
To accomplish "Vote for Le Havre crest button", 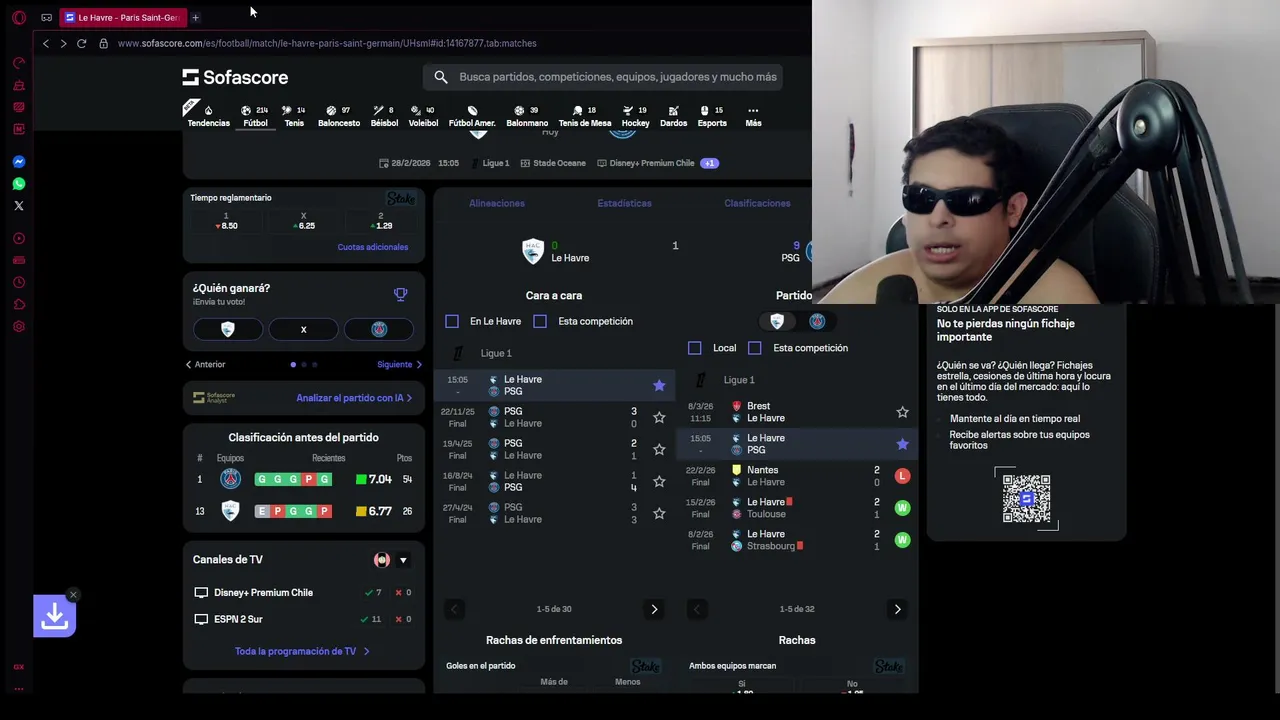I will 228,329.
